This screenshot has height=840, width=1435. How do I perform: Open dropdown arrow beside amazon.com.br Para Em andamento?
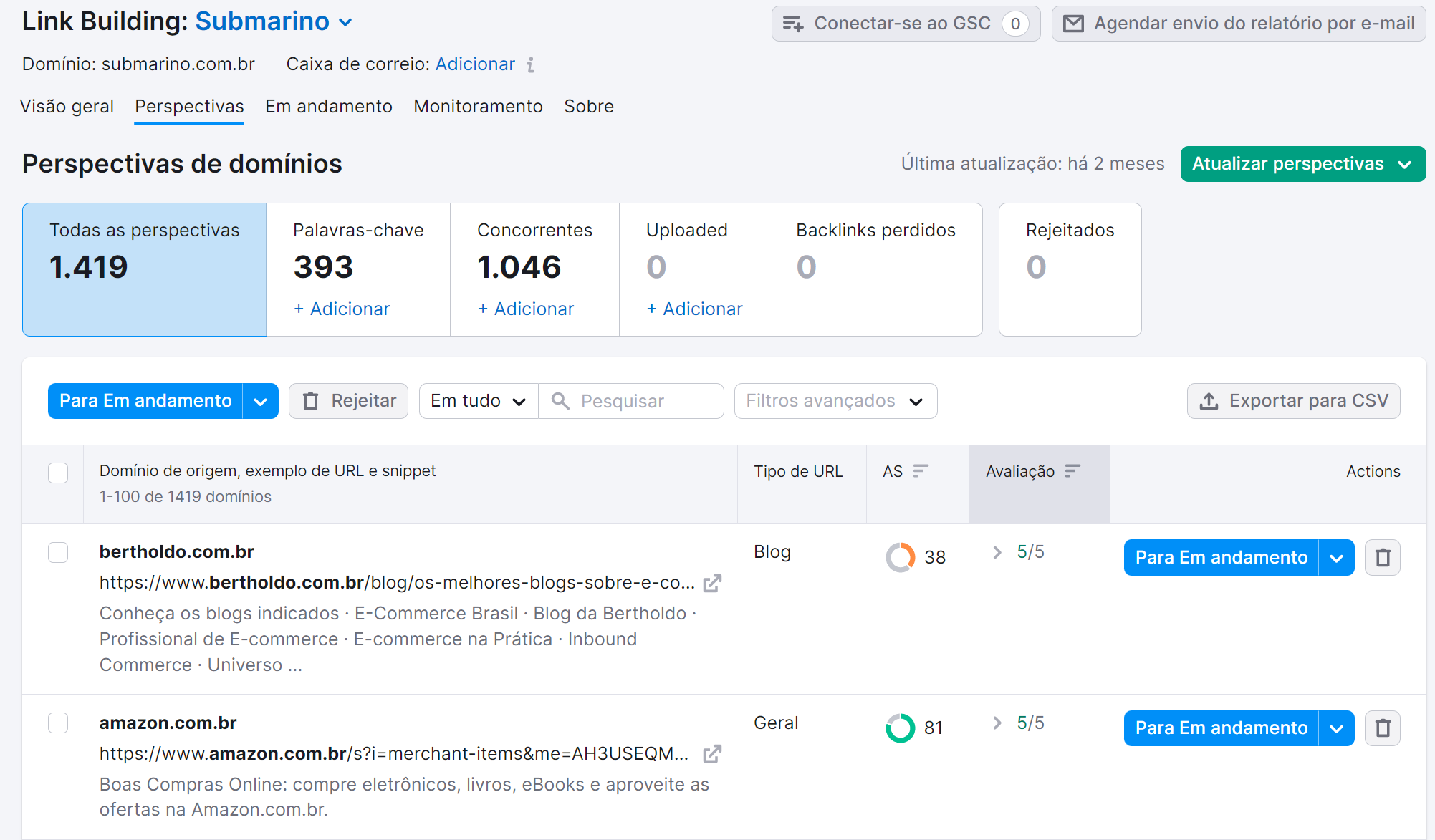point(1337,728)
